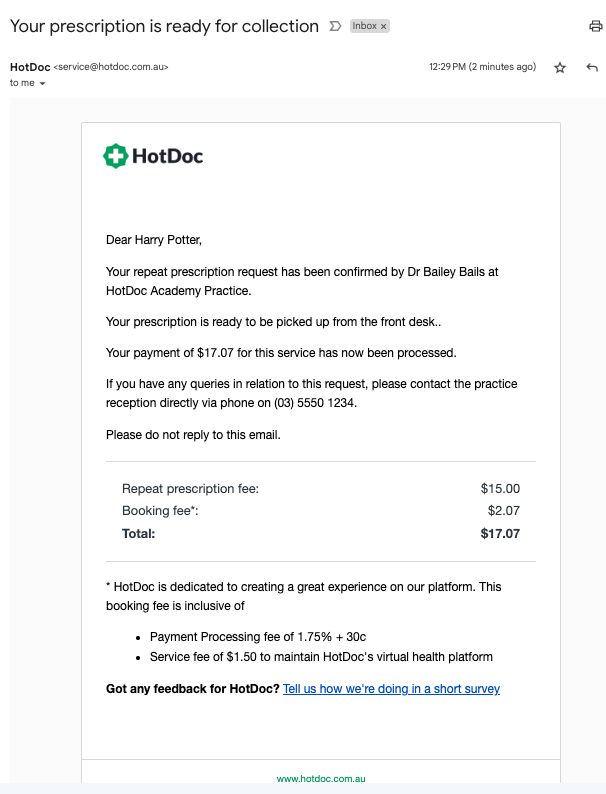The image size is (606, 794).
Task: Click the "Dear Harry Potter" greeting
Action: 154,239
